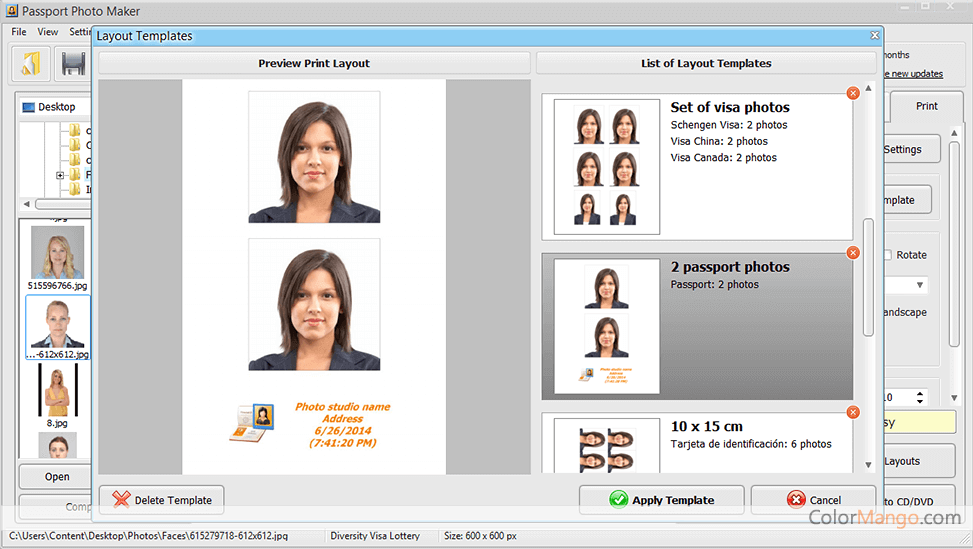Click the floppy disk save icon
Image resolution: width=973 pixels, height=549 pixels.
[x=74, y=64]
